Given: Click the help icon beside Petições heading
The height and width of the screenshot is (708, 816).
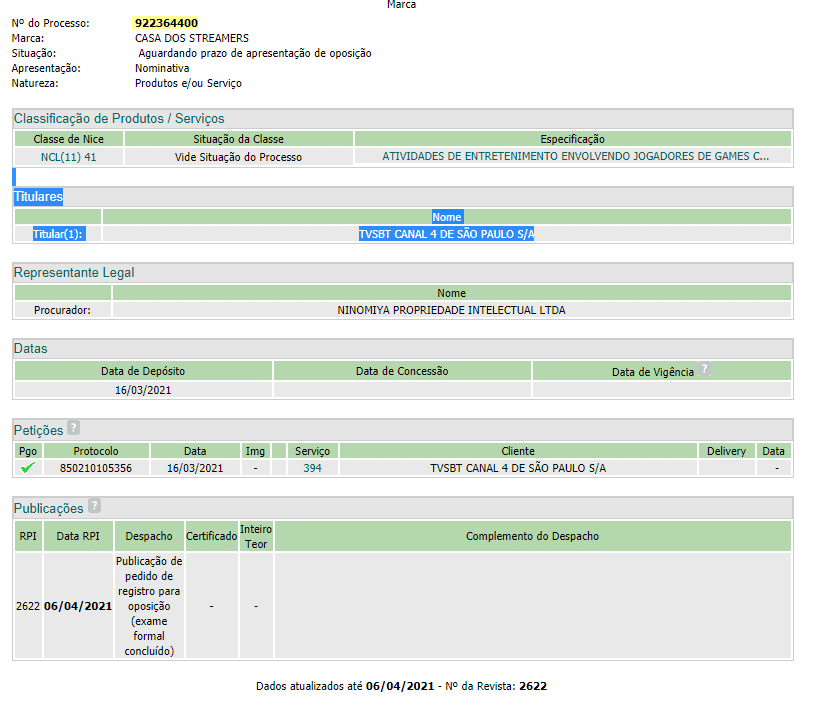Looking at the screenshot, I should click(73, 429).
